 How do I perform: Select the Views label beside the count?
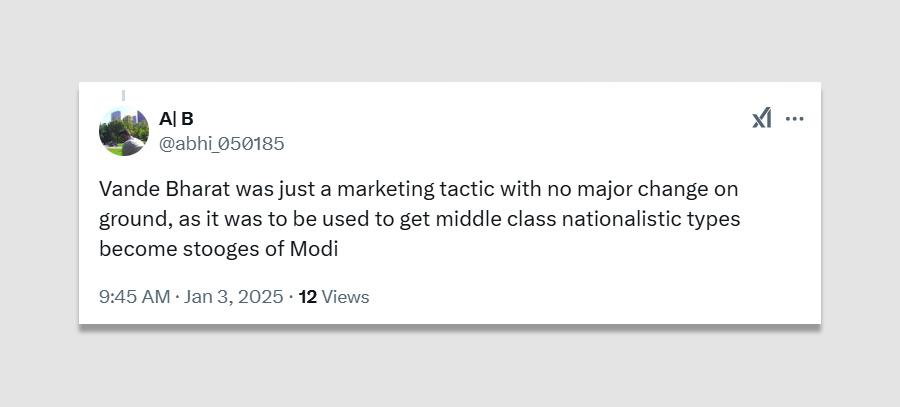coord(345,297)
